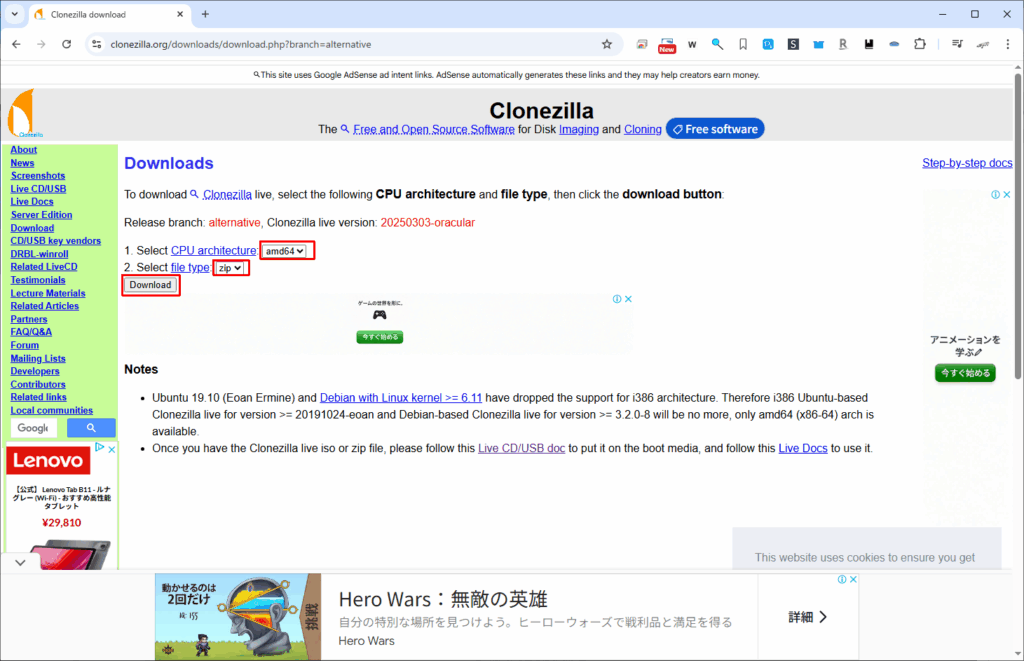
Task: Open Free and Open Source Software link
Action: [x=434, y=129]
